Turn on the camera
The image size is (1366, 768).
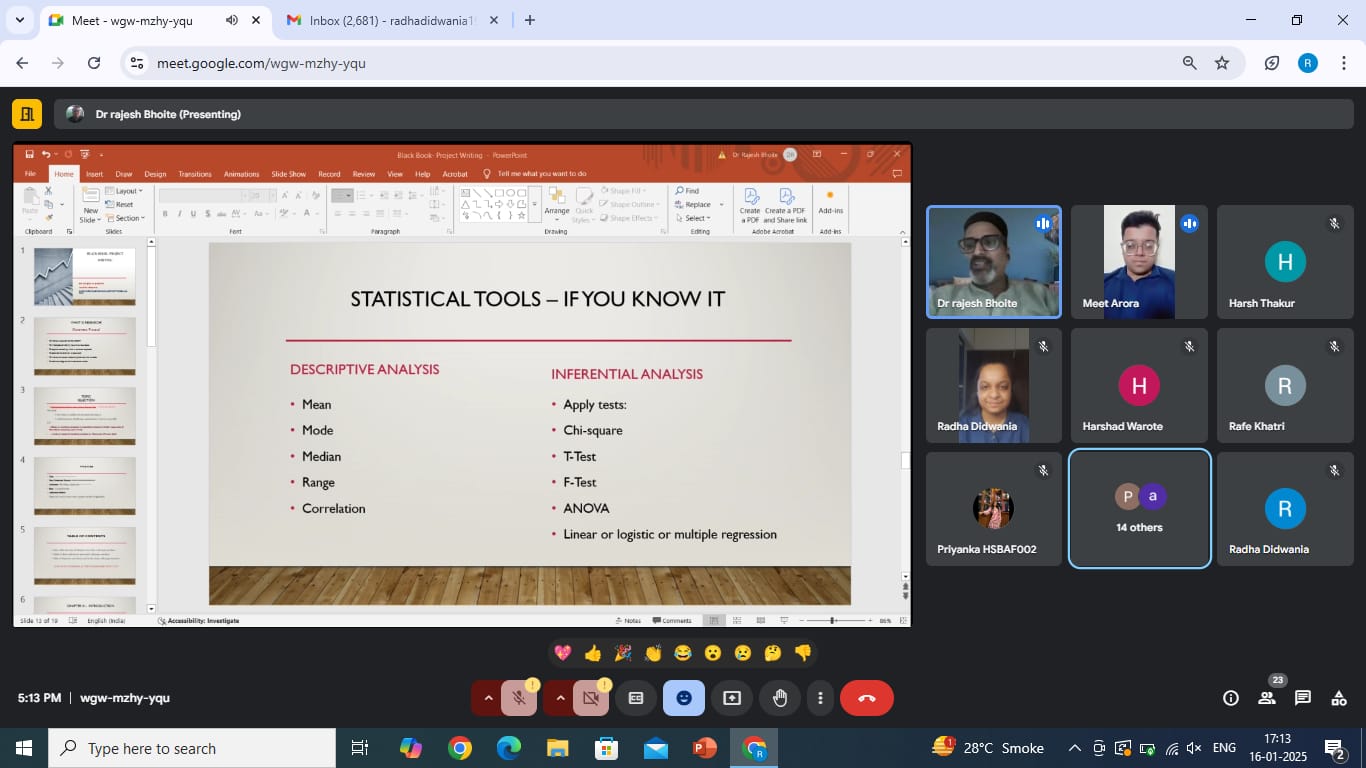pos(590,698)
